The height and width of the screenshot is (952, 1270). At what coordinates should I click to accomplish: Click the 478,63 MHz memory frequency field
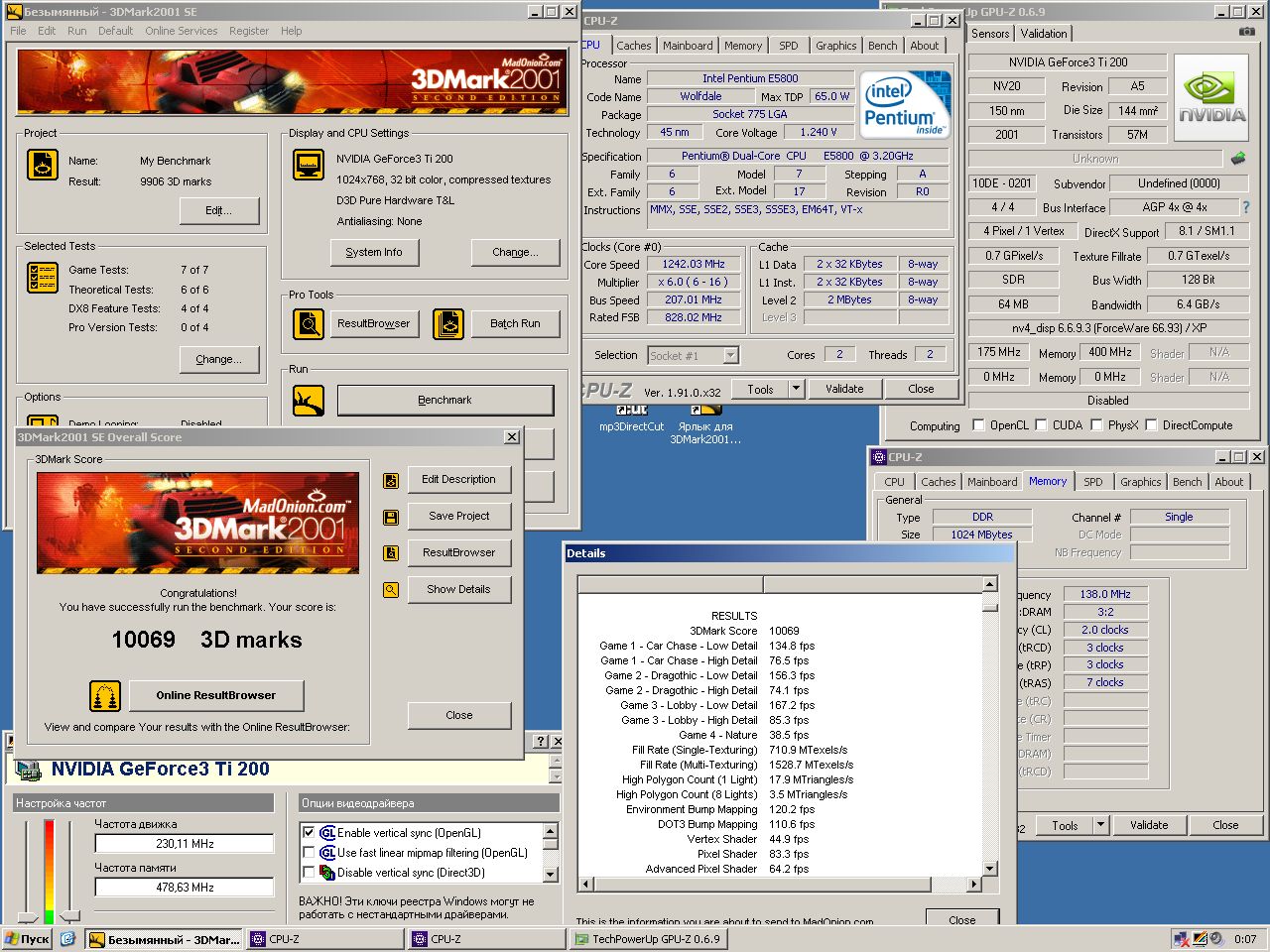point(185,888)
